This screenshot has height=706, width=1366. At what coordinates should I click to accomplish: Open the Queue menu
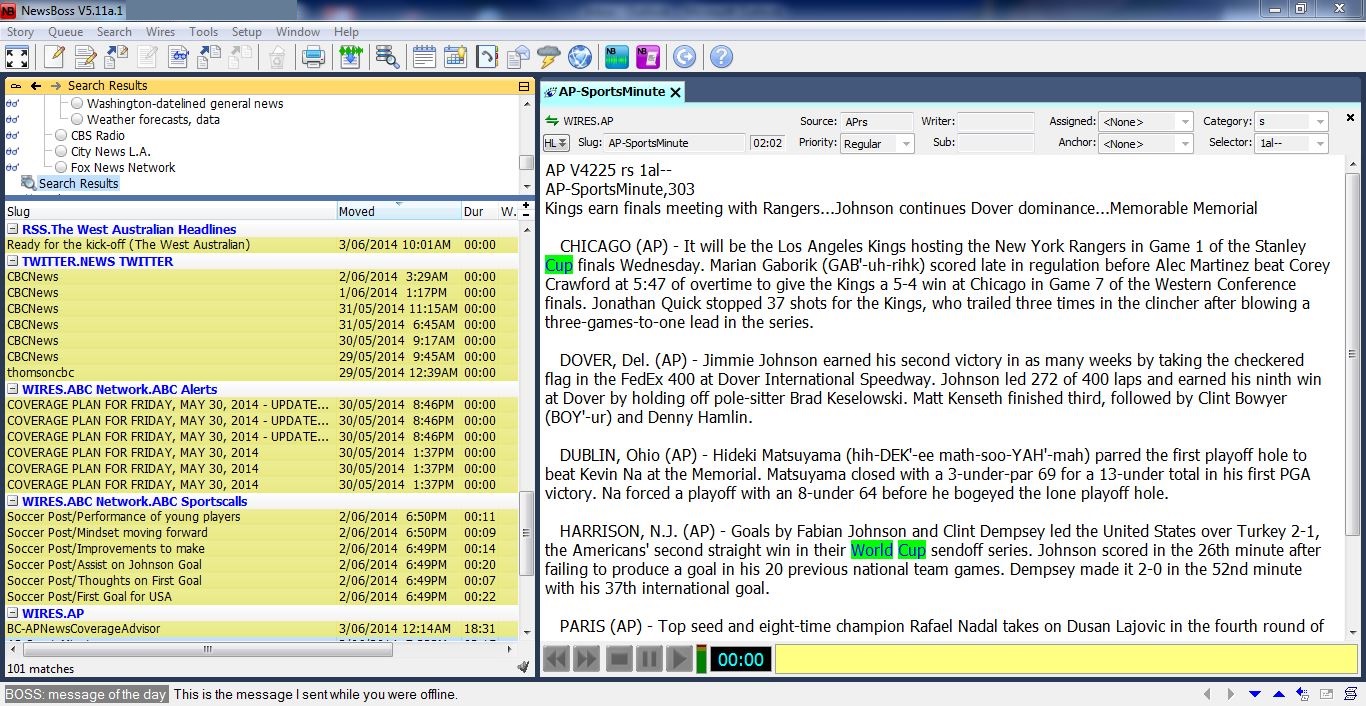point(66,32)
